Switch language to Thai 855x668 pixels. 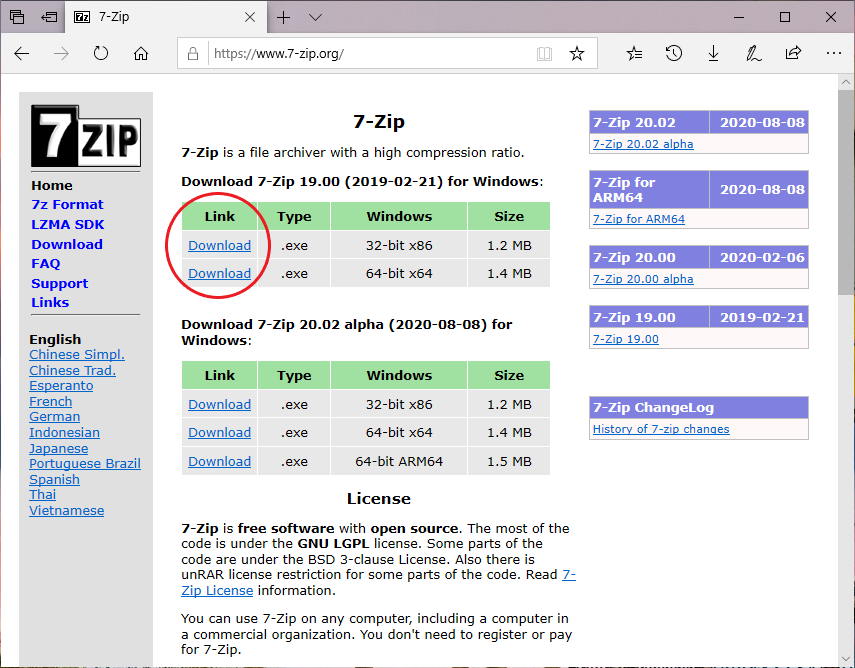tap(43, 495)
